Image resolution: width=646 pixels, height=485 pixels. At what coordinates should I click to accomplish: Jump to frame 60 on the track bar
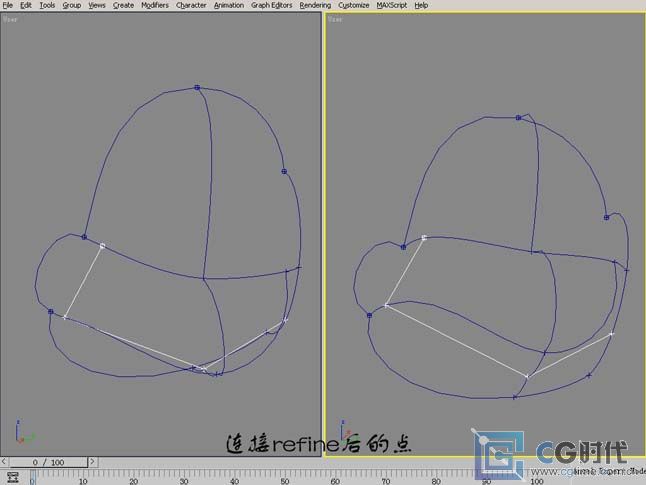tap(335, 481)
